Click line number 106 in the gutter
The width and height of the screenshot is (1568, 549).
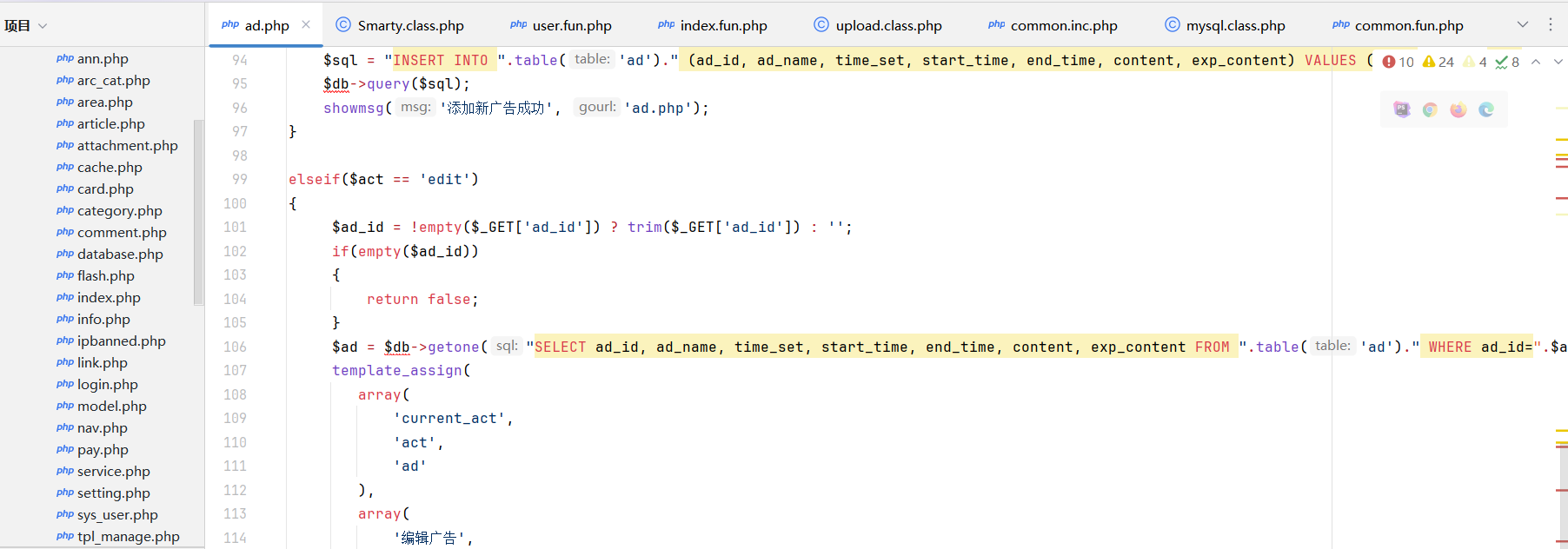[x=236, y=347]
